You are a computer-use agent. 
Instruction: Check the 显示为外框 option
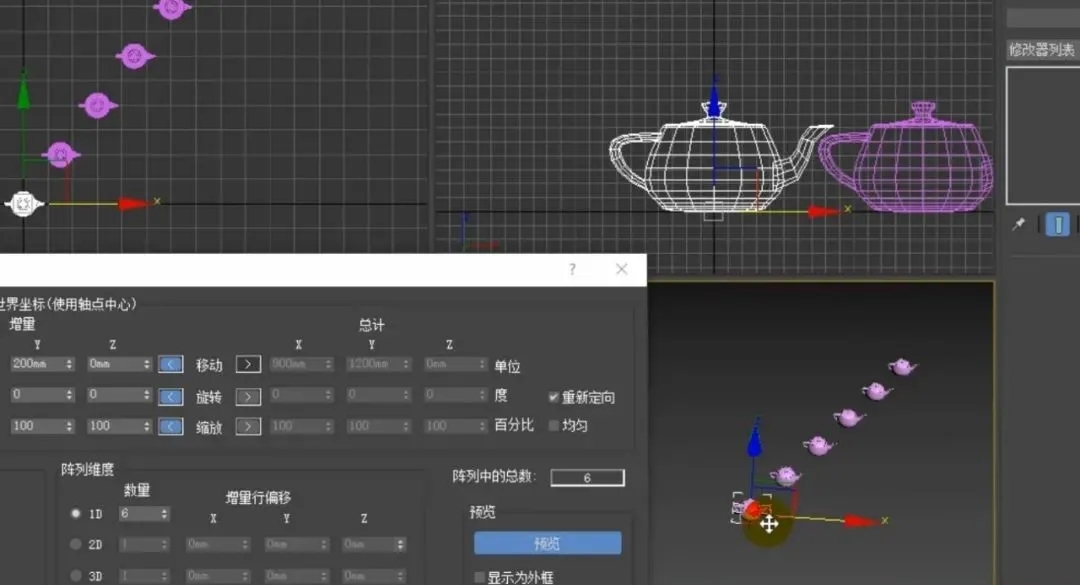click(479, 577)
